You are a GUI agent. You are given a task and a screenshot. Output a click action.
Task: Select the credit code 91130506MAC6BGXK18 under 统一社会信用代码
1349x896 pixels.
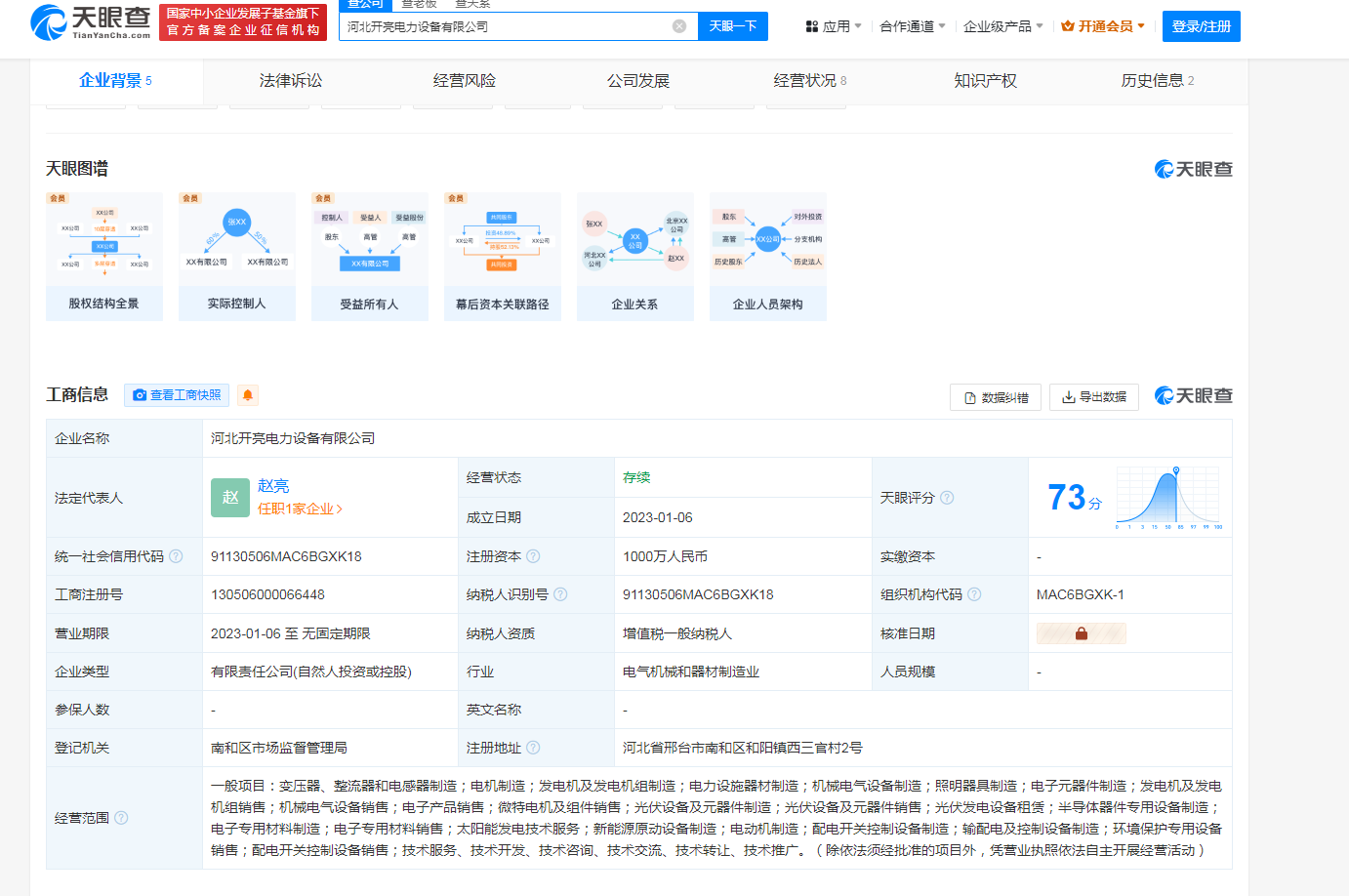point(286,556)
